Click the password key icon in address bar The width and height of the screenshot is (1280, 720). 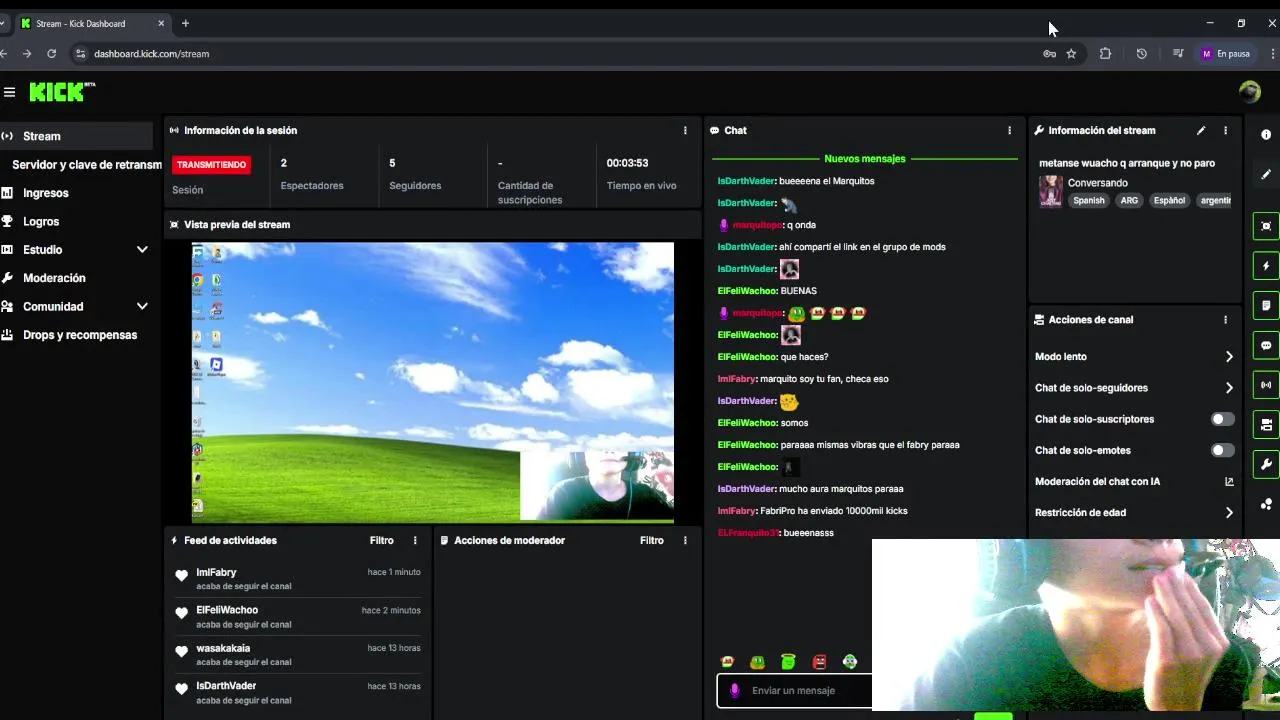(x=1049, y=54)
